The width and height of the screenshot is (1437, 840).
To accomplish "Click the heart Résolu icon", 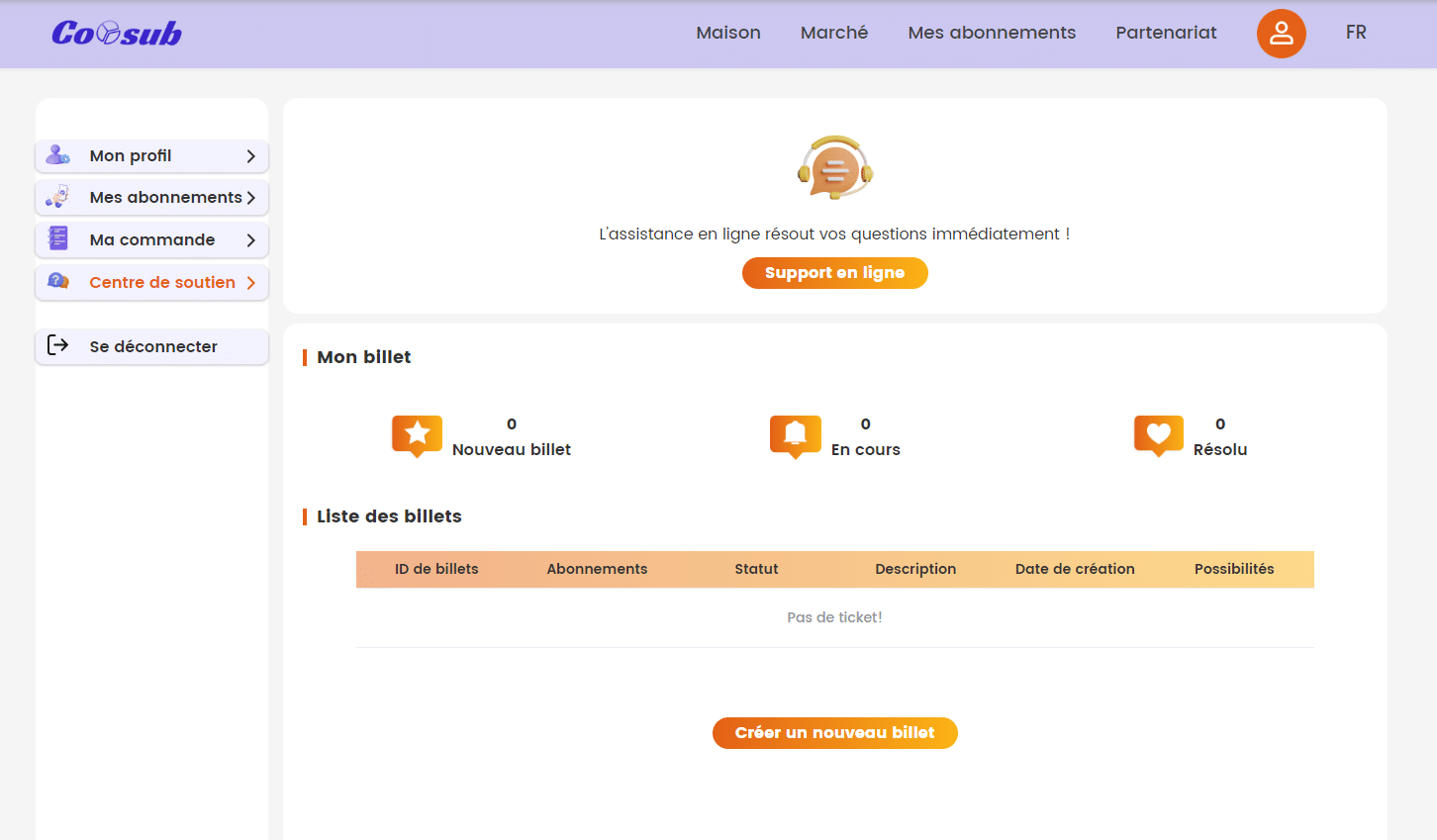I will pos(1158,435).
